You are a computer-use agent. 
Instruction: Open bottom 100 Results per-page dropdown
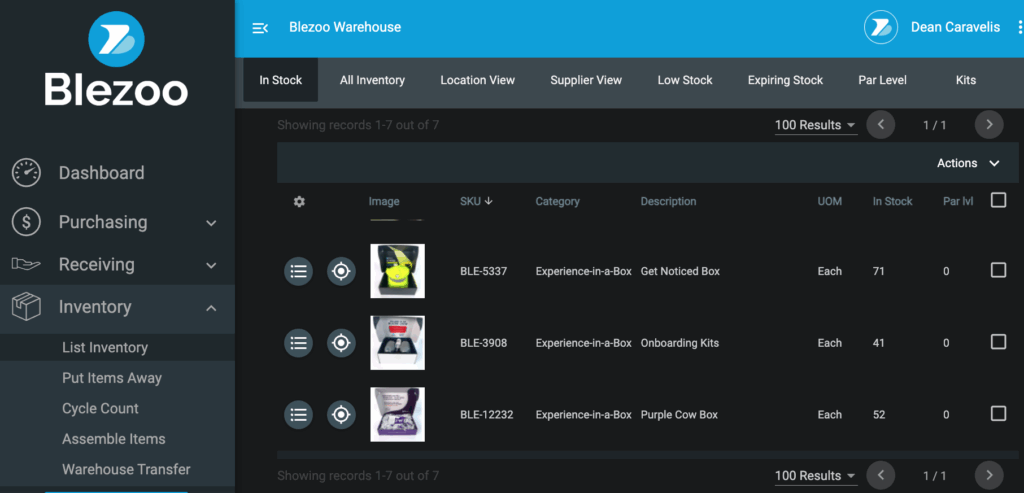coord(816,475)
